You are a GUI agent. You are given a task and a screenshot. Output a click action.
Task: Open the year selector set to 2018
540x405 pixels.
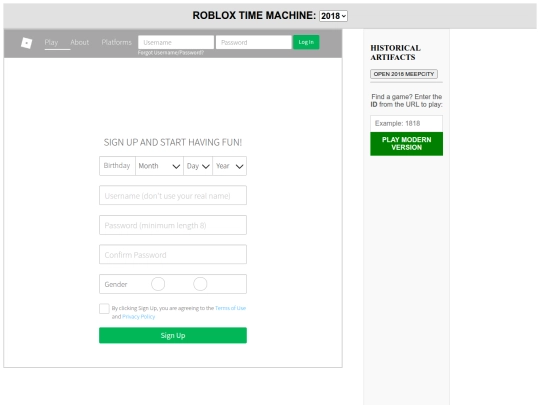(333, 16)
